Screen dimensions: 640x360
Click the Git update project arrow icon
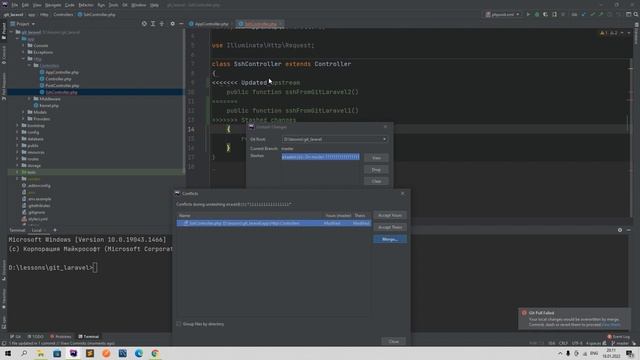coord(584,14)
